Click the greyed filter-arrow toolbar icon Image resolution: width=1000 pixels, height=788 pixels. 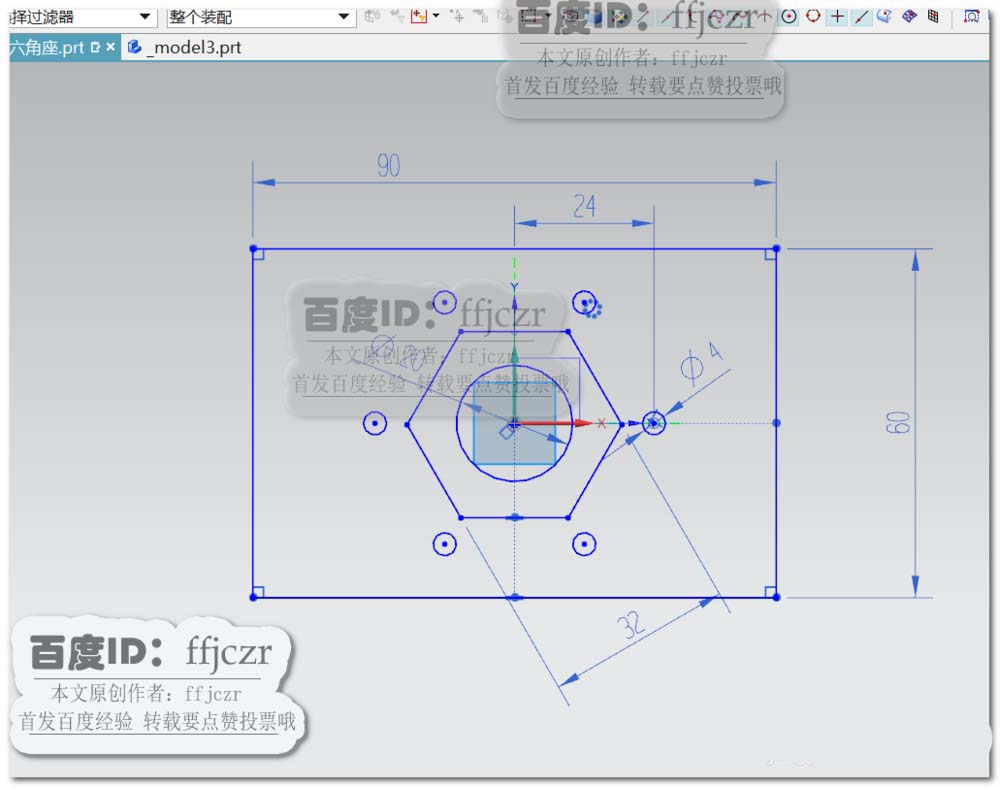(397, 16)
